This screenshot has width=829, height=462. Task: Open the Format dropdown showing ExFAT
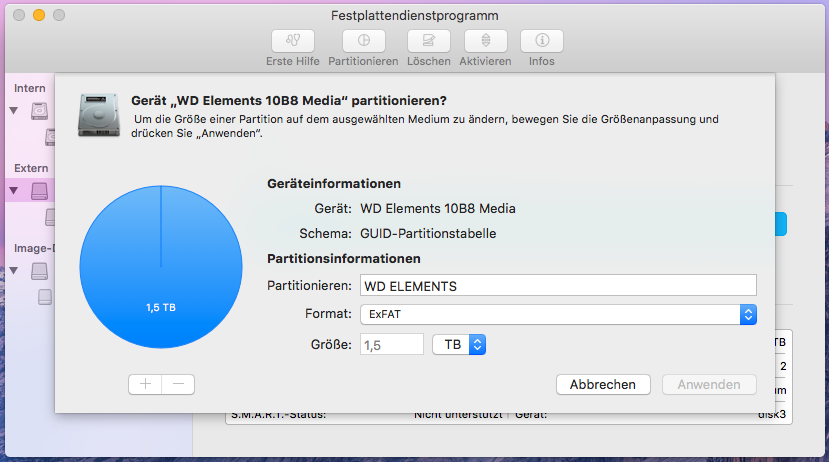(x=558, y=315)
